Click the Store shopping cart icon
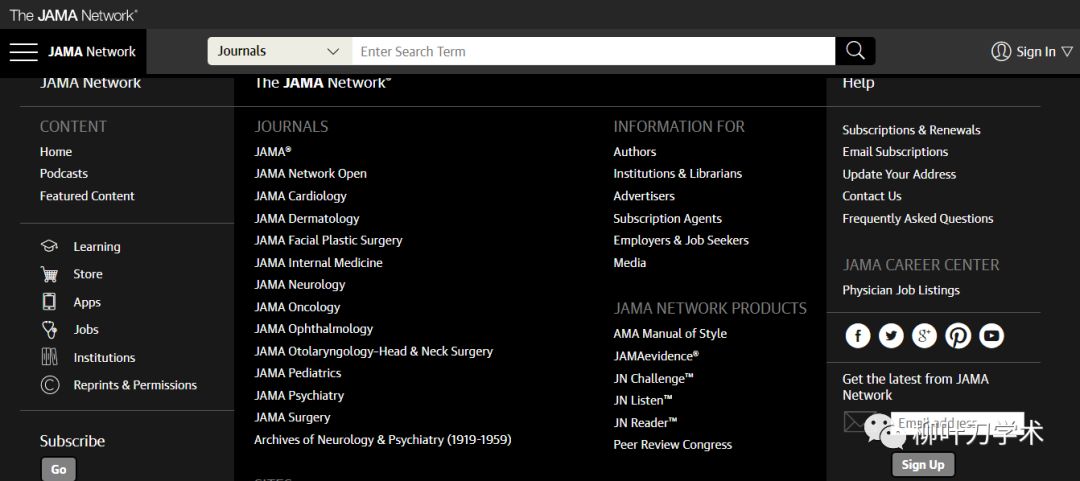The height and width of the screenshot is (481, 1080). pos(49,274)
